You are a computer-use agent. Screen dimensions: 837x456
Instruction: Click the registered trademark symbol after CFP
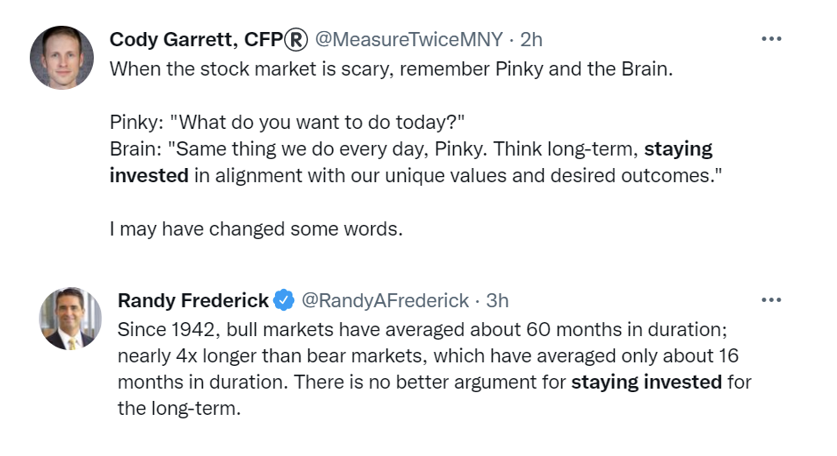[296, 40]
